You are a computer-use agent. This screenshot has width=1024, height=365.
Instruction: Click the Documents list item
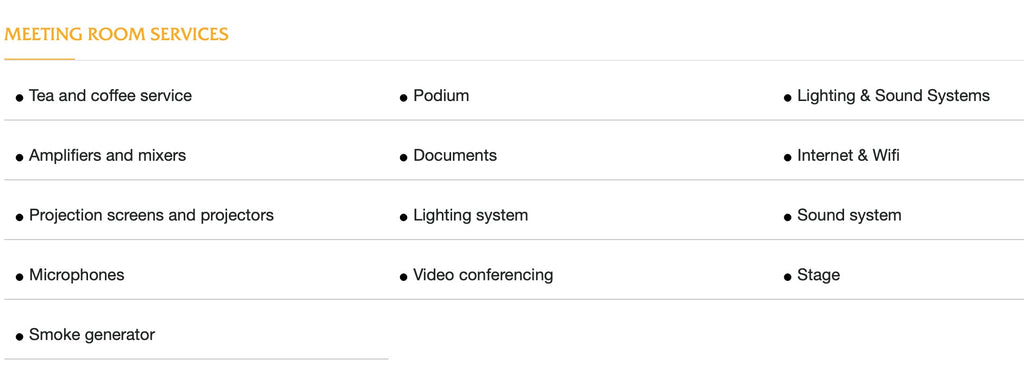(x=455, y=155)
